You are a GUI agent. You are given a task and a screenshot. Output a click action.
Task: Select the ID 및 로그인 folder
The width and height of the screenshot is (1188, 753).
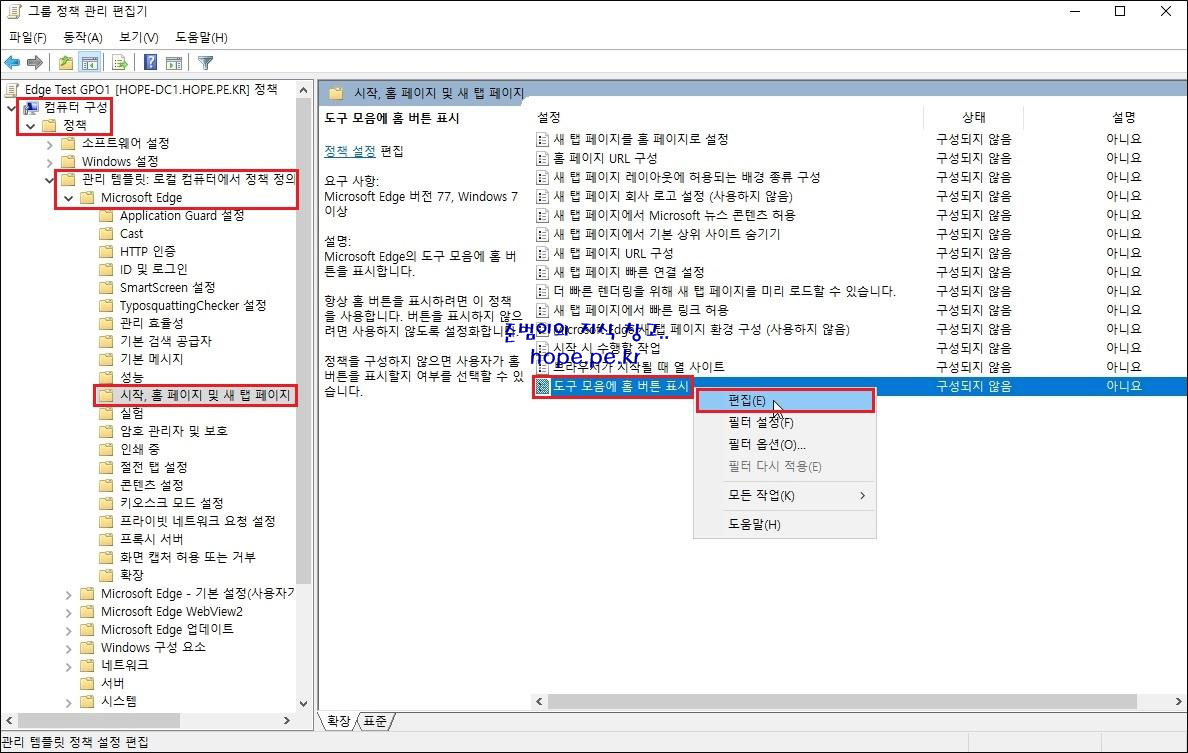click(x=153, y=269)
